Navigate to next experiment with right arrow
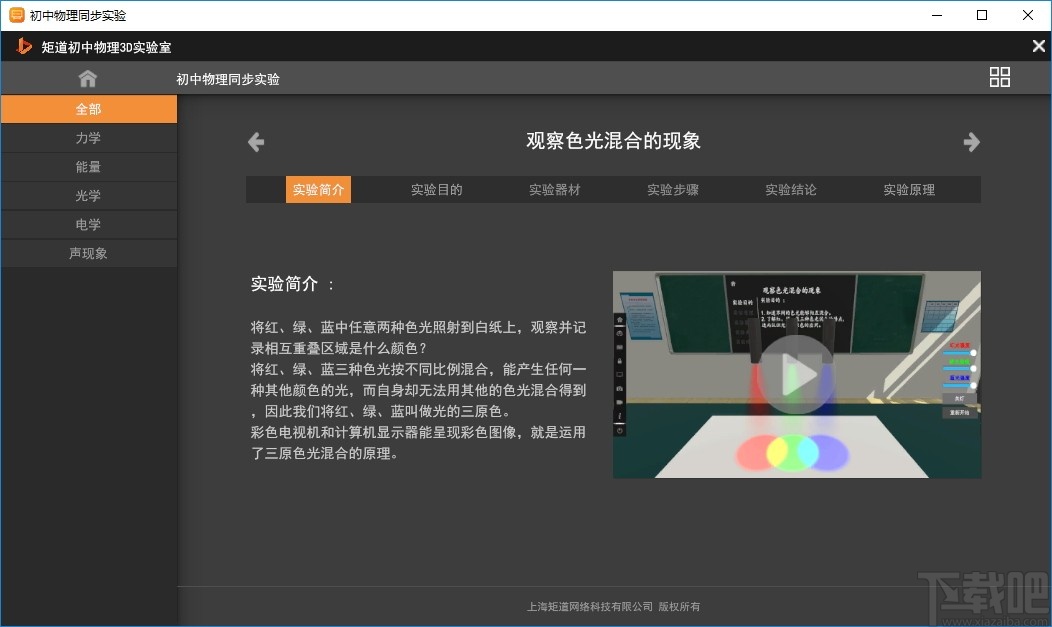This screenshot has height=627, width=1052. tap(971, 141)
